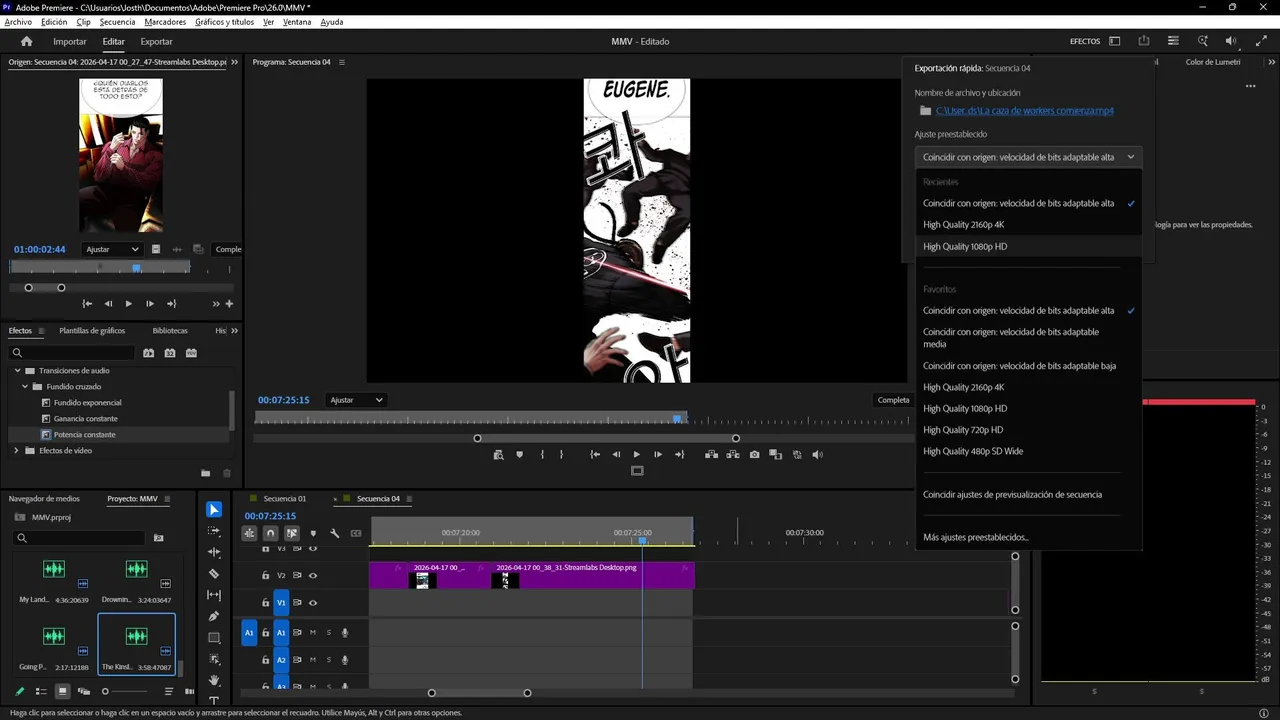Click the Home icon in header
Screen dimensions: 1280x720
coord(27,41)
